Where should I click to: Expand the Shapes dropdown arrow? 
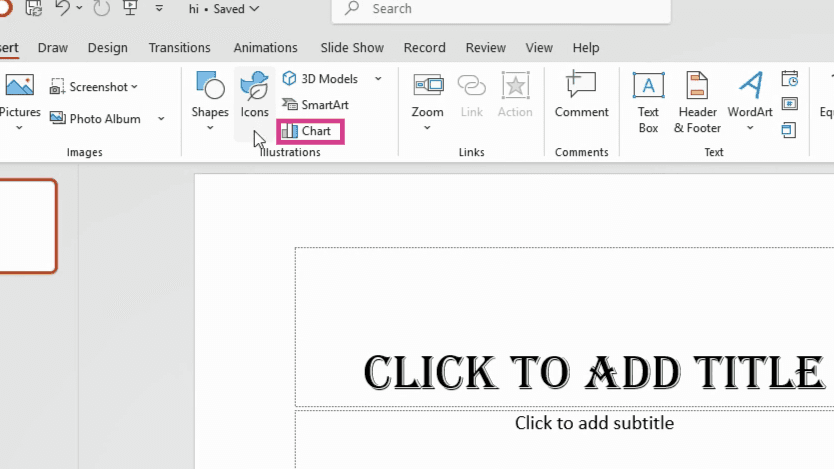[x=210, y=128]
